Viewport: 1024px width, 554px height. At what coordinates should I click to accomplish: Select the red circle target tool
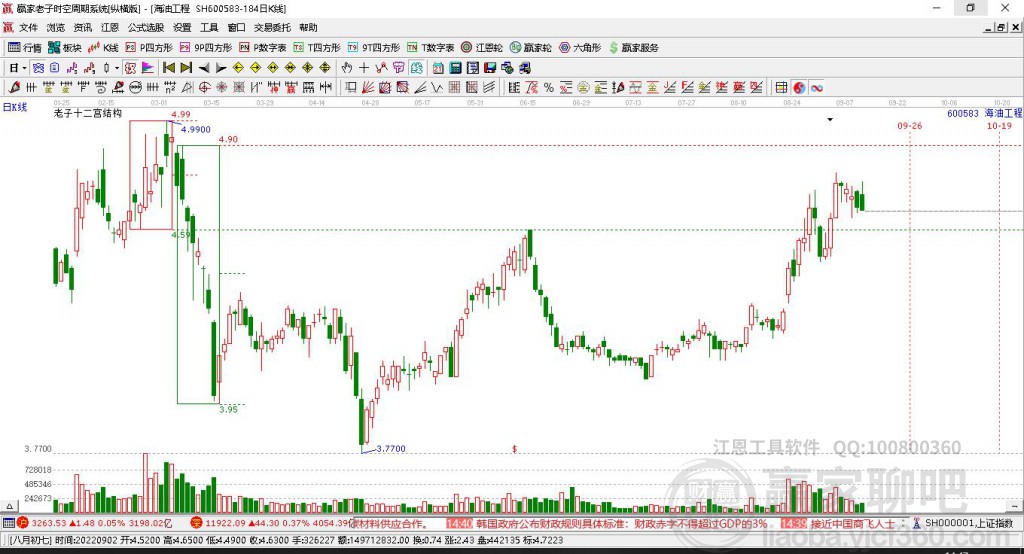[204, 88]
